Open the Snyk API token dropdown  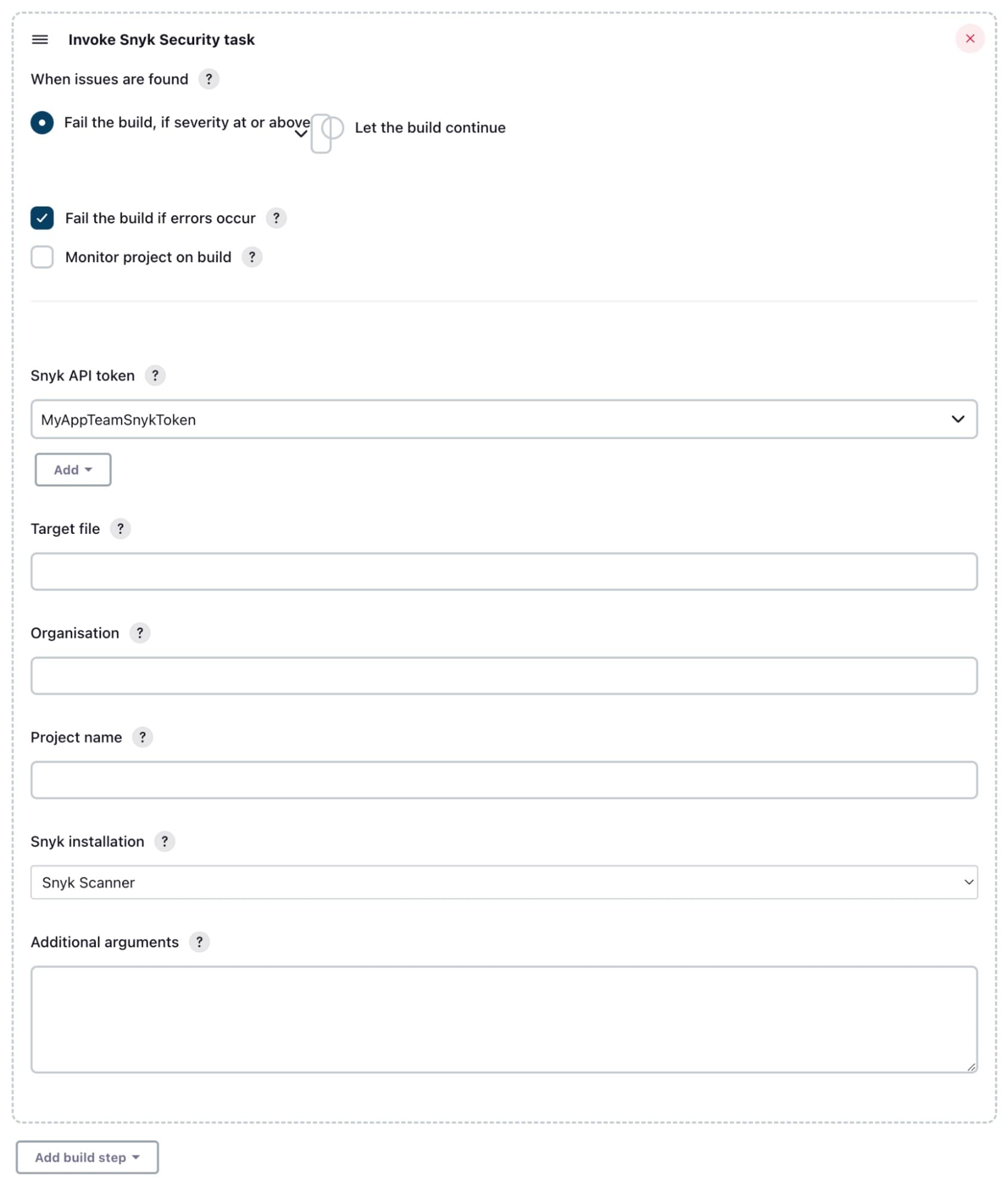(957, 419)
